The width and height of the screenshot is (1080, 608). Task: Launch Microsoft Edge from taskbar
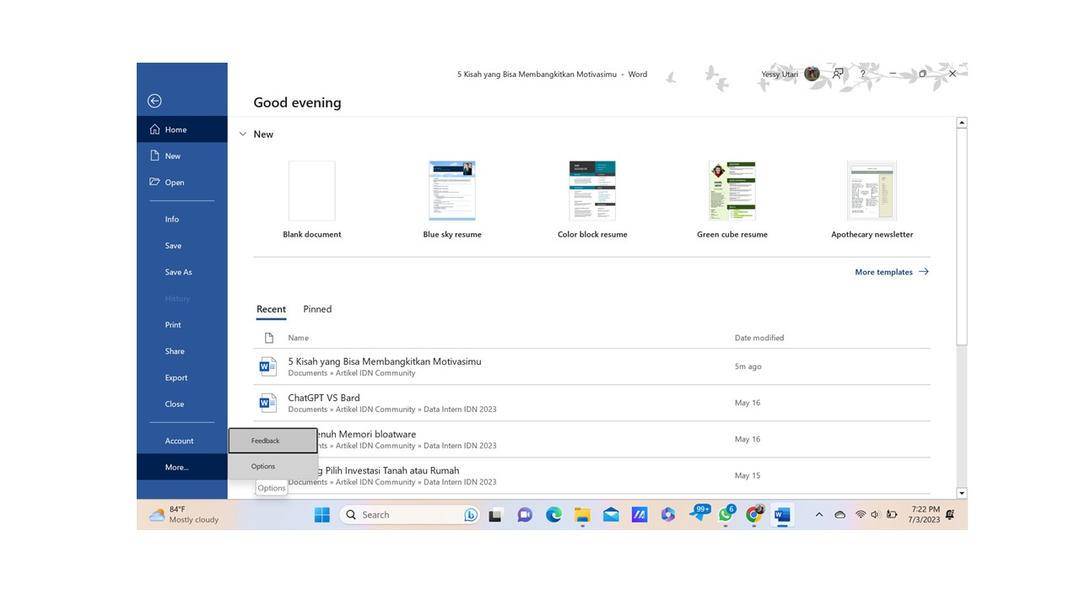pyautogui.click(x=553, y=515)
